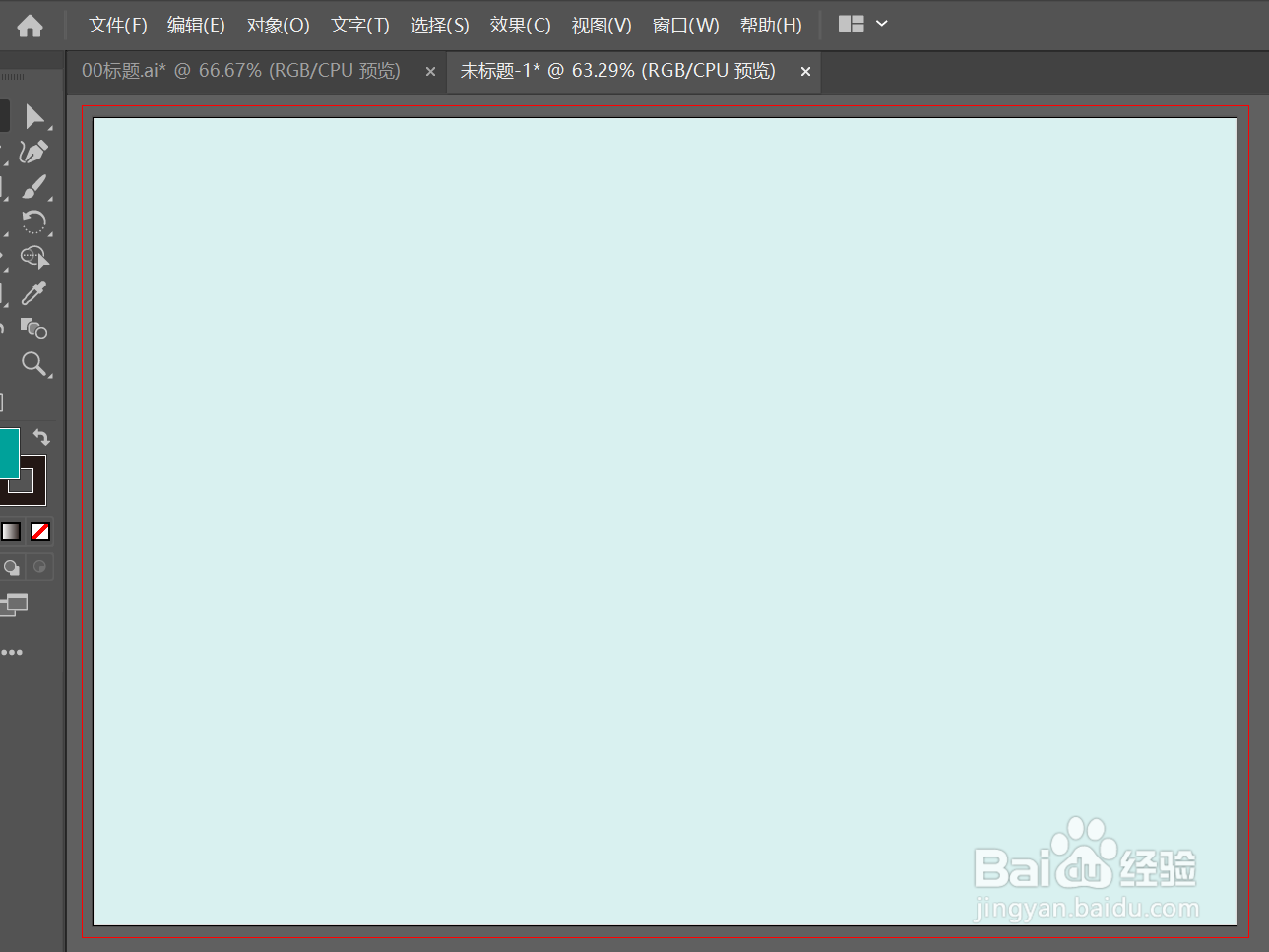The width and height of the screenshot is (1269, 952).
Task: Open 效果(C) menu
Action: [520, 26]
